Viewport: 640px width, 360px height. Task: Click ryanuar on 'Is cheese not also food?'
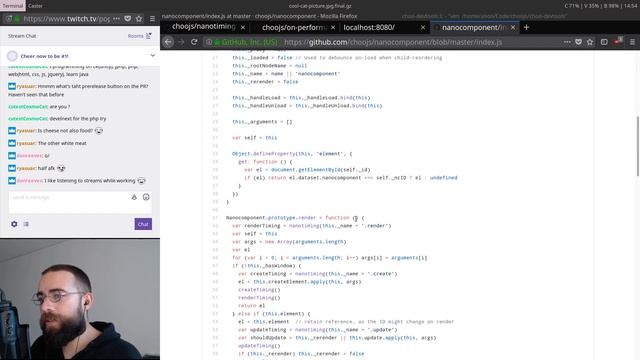tap(26, 131)
